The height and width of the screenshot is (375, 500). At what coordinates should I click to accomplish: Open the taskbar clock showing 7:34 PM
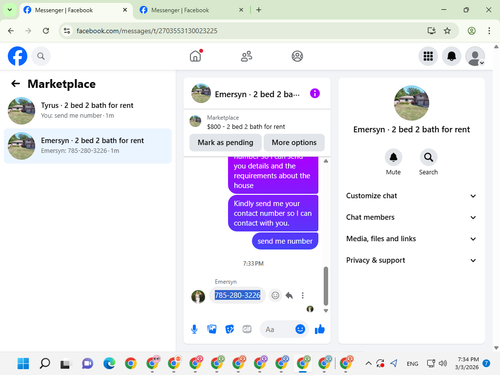(x=467, y=363)
